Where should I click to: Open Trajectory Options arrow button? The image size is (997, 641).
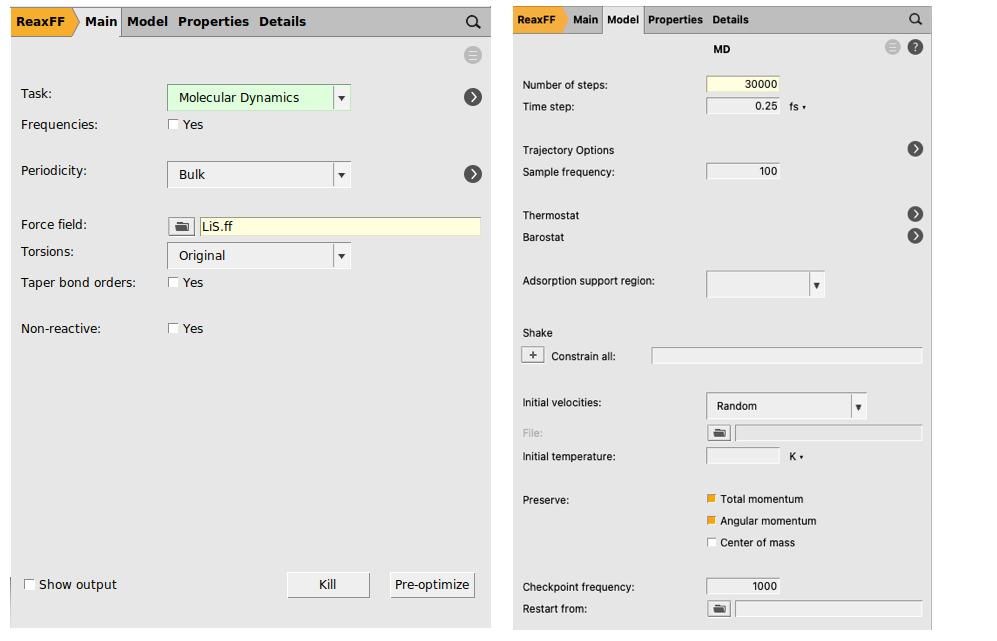pos(915,149)
